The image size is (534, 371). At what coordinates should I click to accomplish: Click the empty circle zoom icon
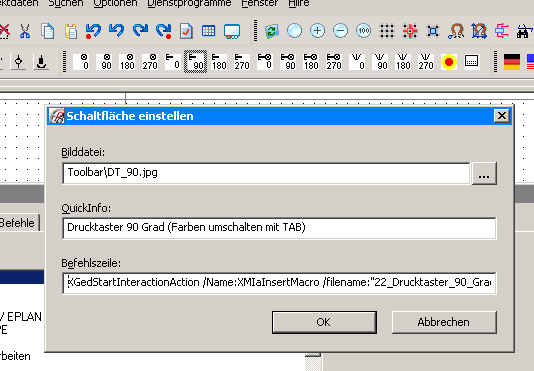295,31
